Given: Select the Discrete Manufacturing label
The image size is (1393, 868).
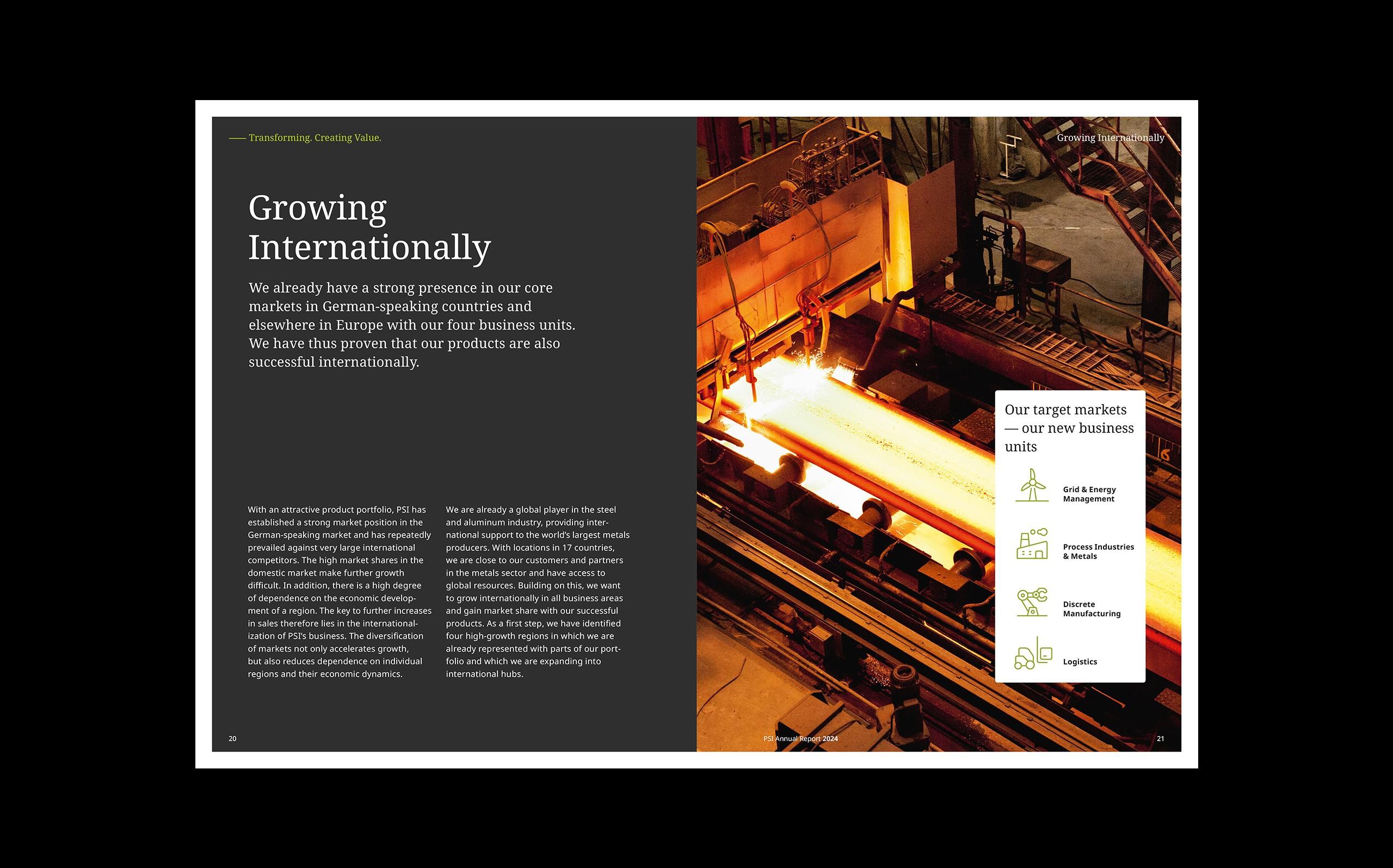Looking at the screenshot, I should (1091, 609).
